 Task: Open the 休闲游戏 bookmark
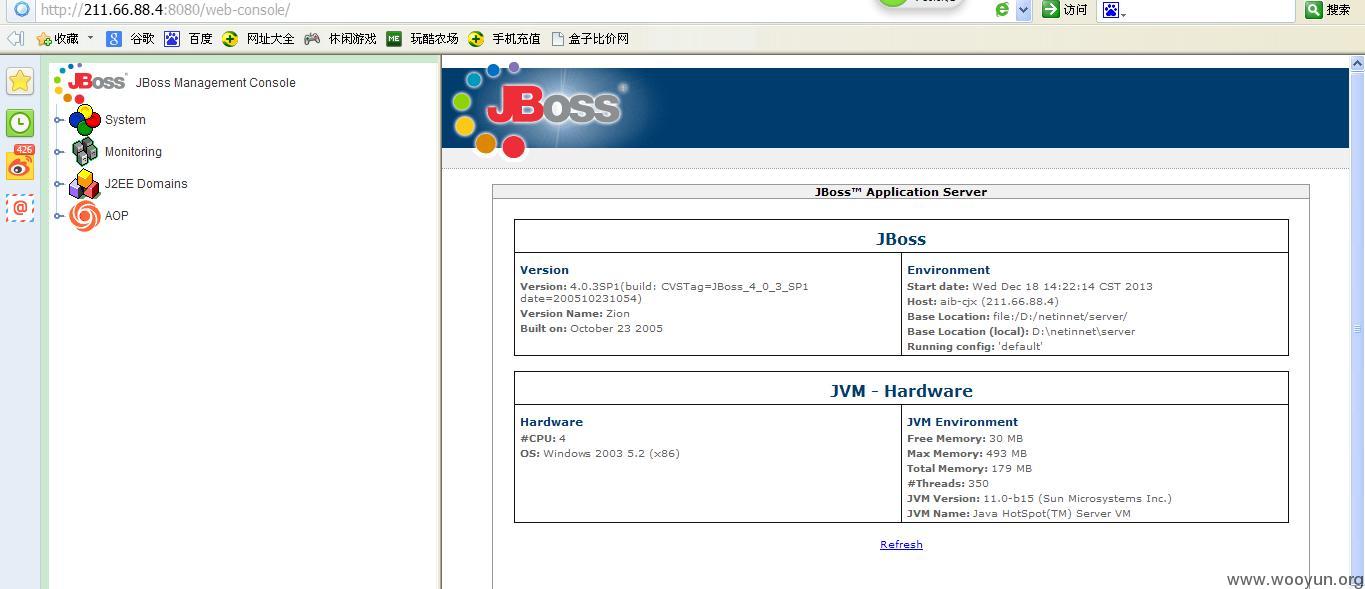coord(341,39)
